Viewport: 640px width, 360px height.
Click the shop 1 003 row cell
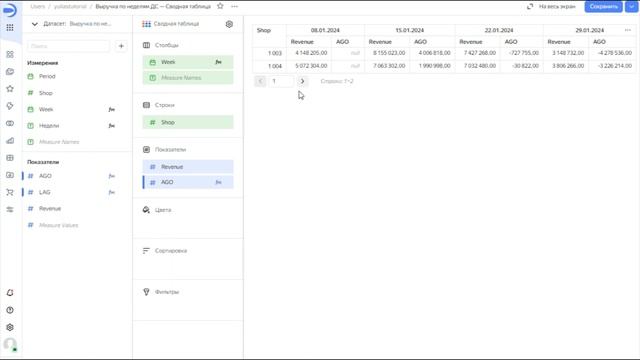(269, 53)
